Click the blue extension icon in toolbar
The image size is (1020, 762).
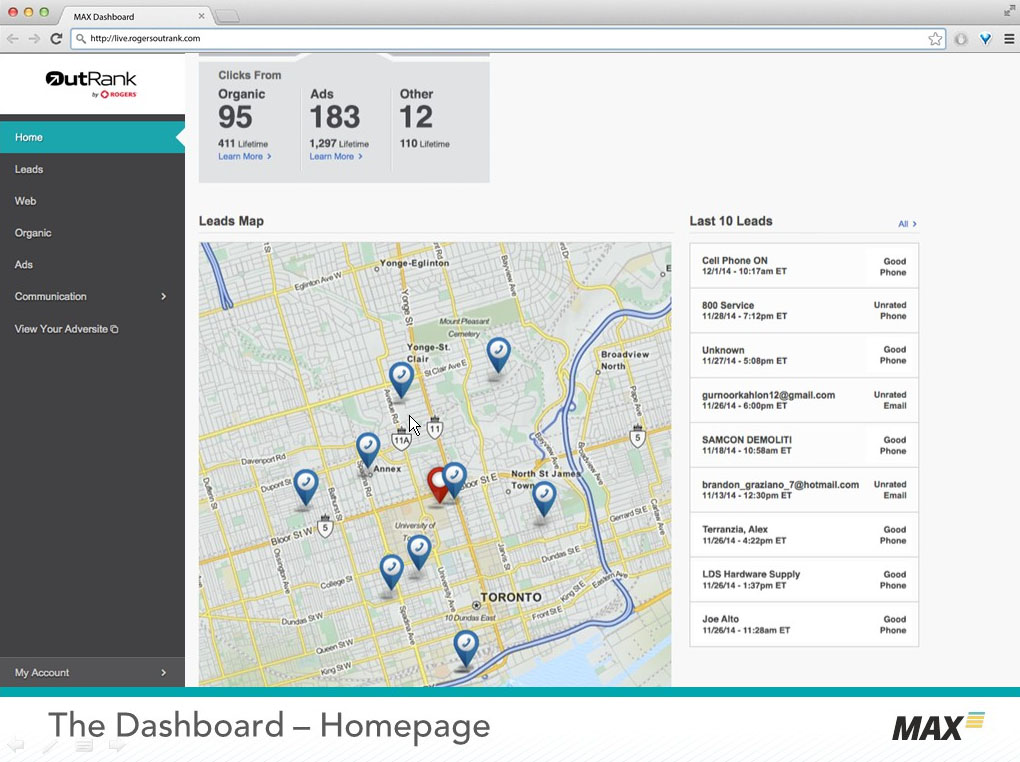(986, 39)
